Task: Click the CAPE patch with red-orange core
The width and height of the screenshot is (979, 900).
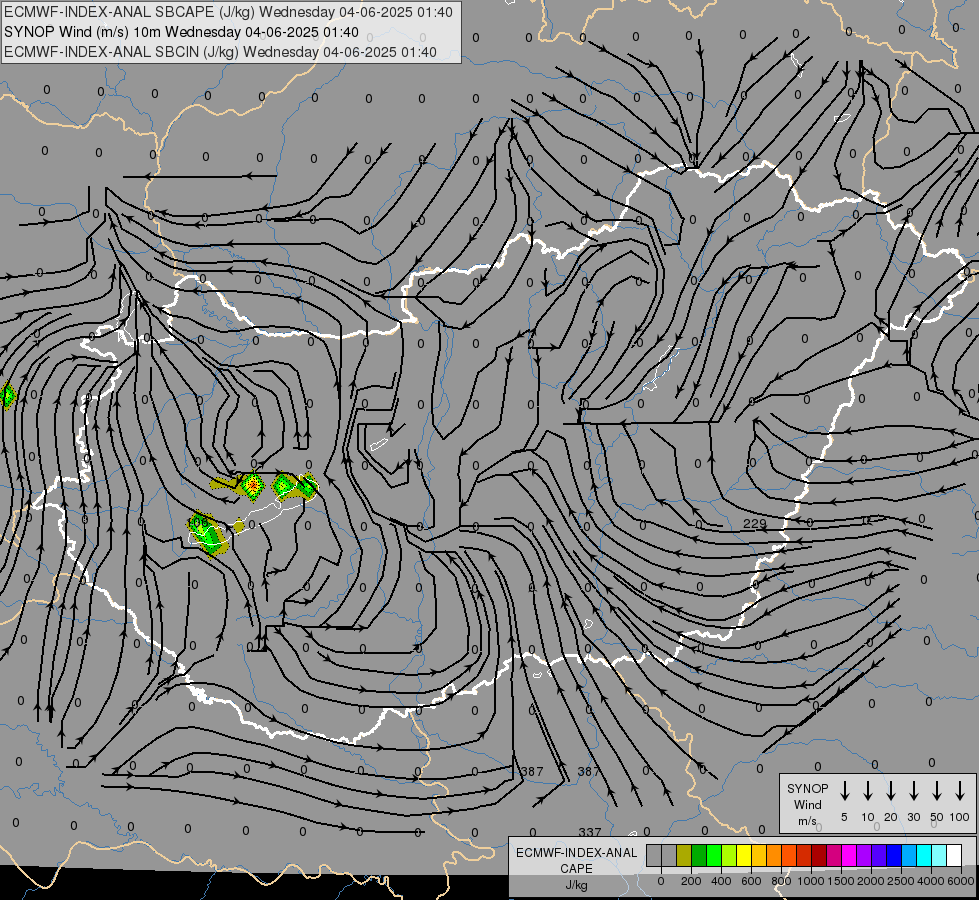Action: tap(252, 485)
